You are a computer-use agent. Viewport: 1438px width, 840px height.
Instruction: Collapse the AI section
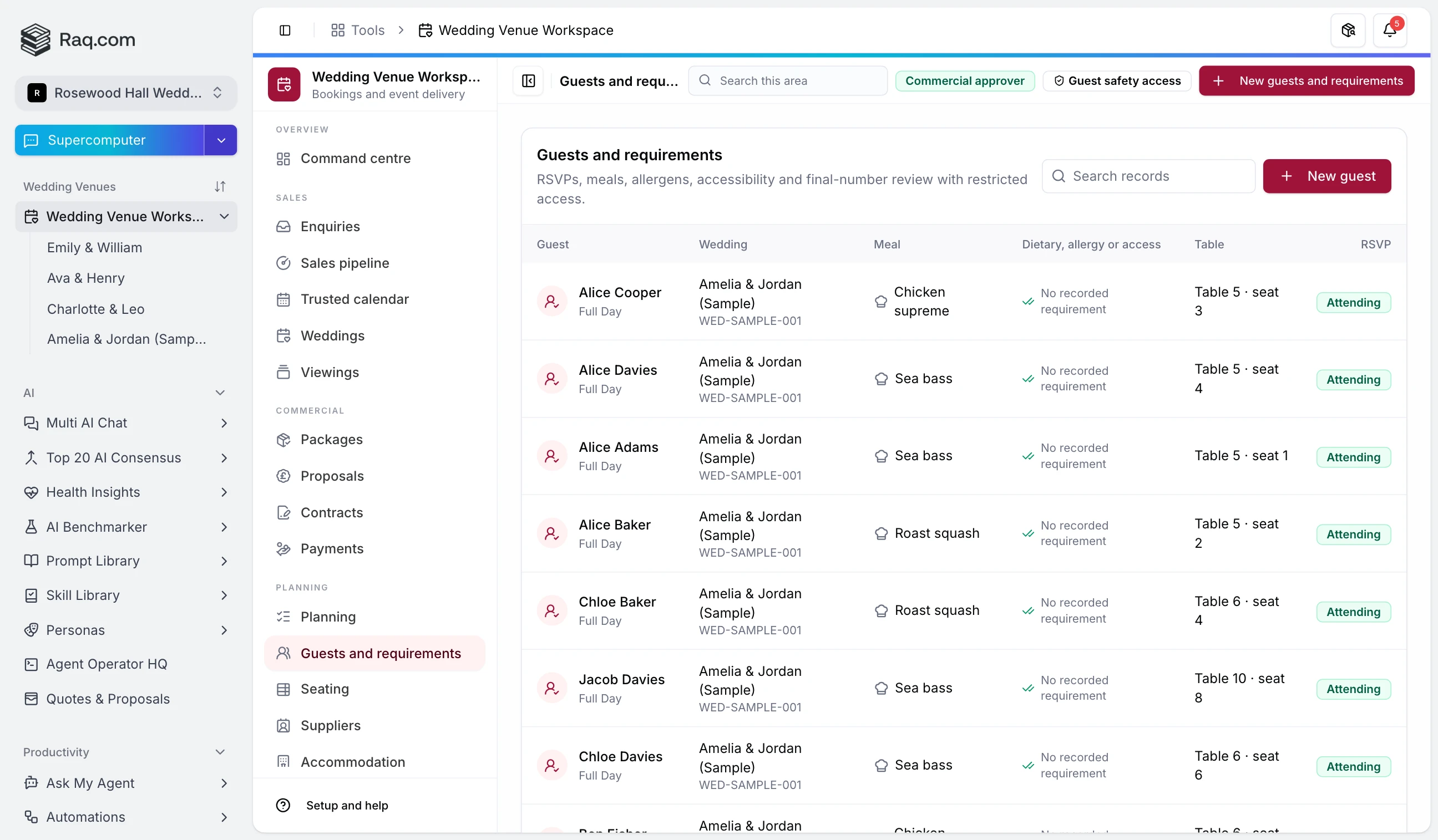tap(220, 393)
